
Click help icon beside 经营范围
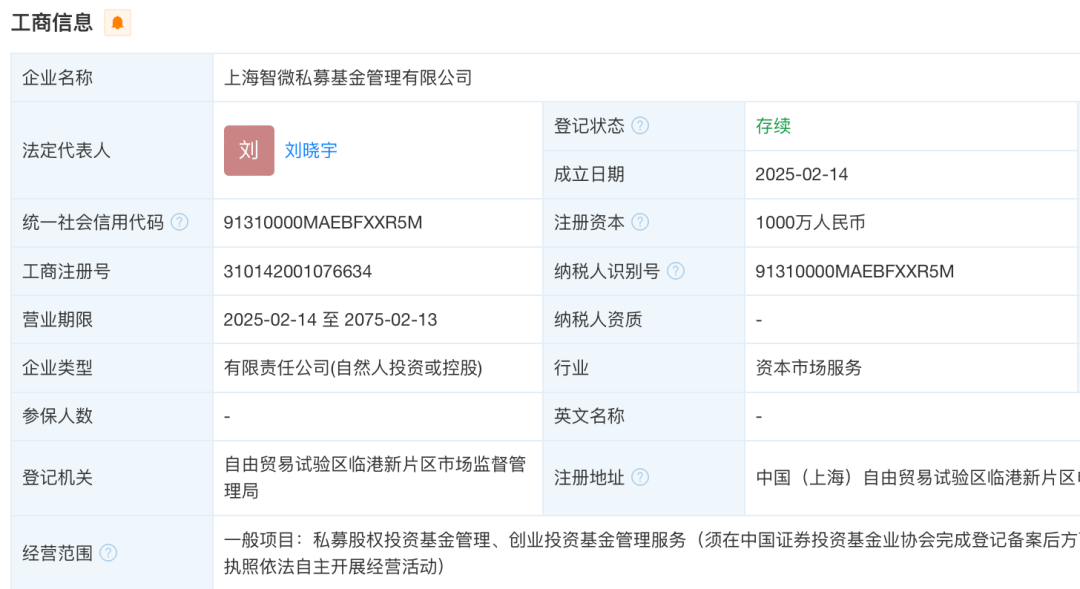108,552
